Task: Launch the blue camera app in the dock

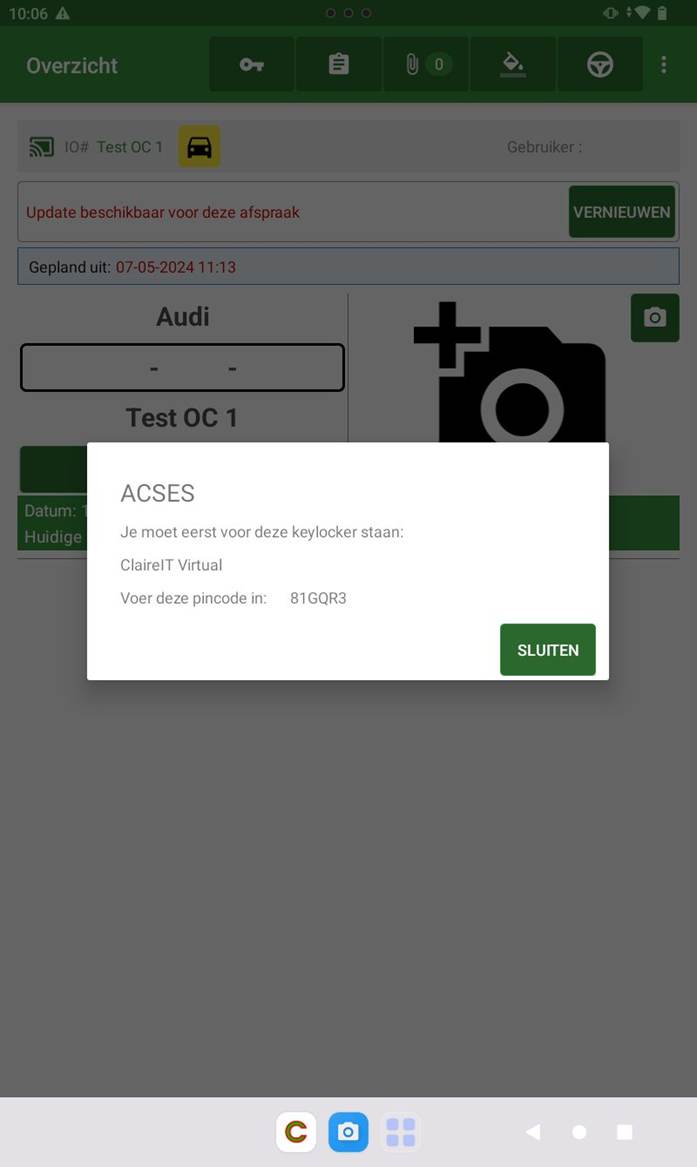Action: [x=348, y=1132]
